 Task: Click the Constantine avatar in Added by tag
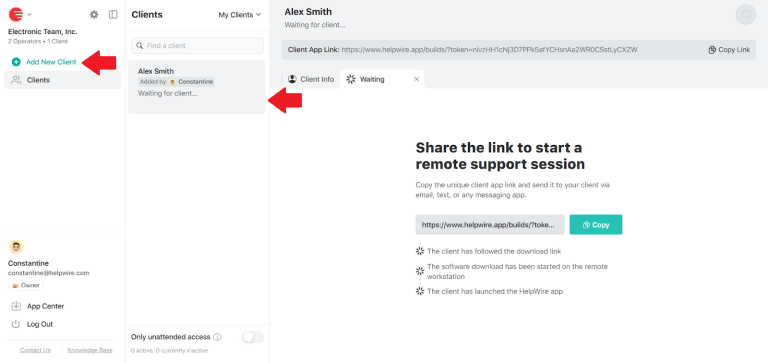point(172,82)
